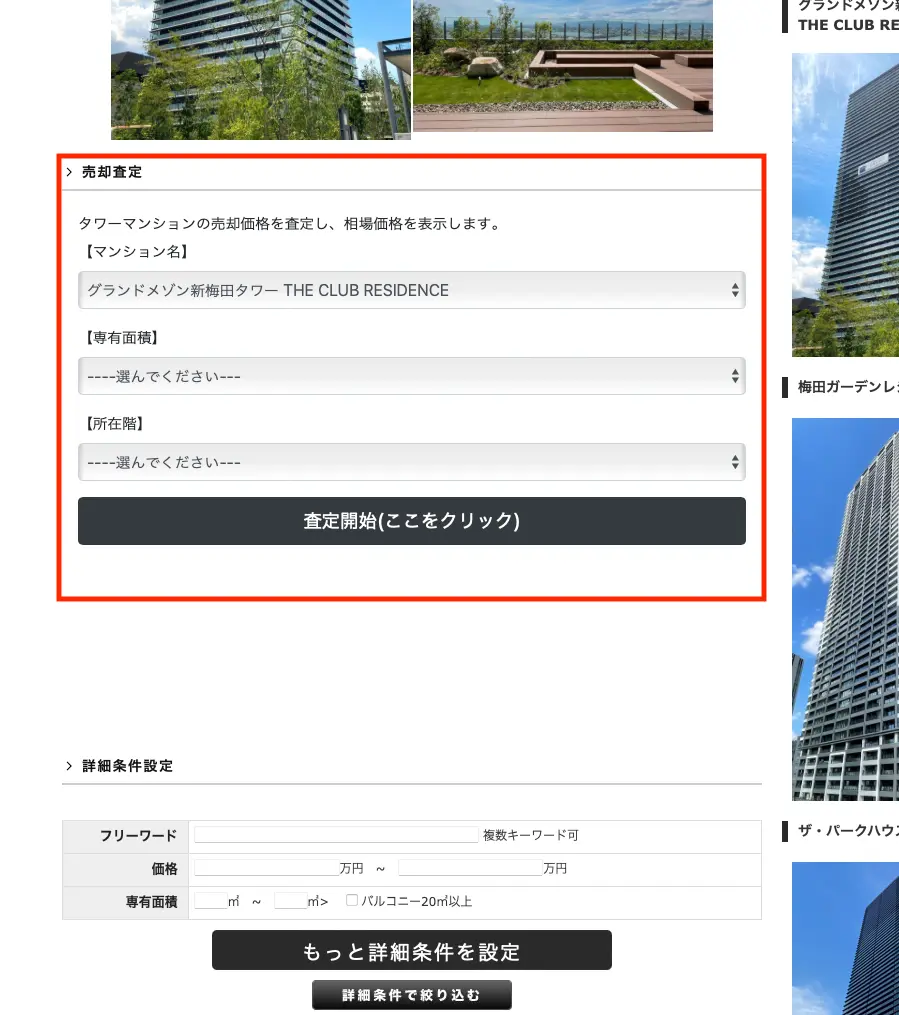
Task: Enable the バルコニー20㎡以上 checkbox
Action: 352,900
